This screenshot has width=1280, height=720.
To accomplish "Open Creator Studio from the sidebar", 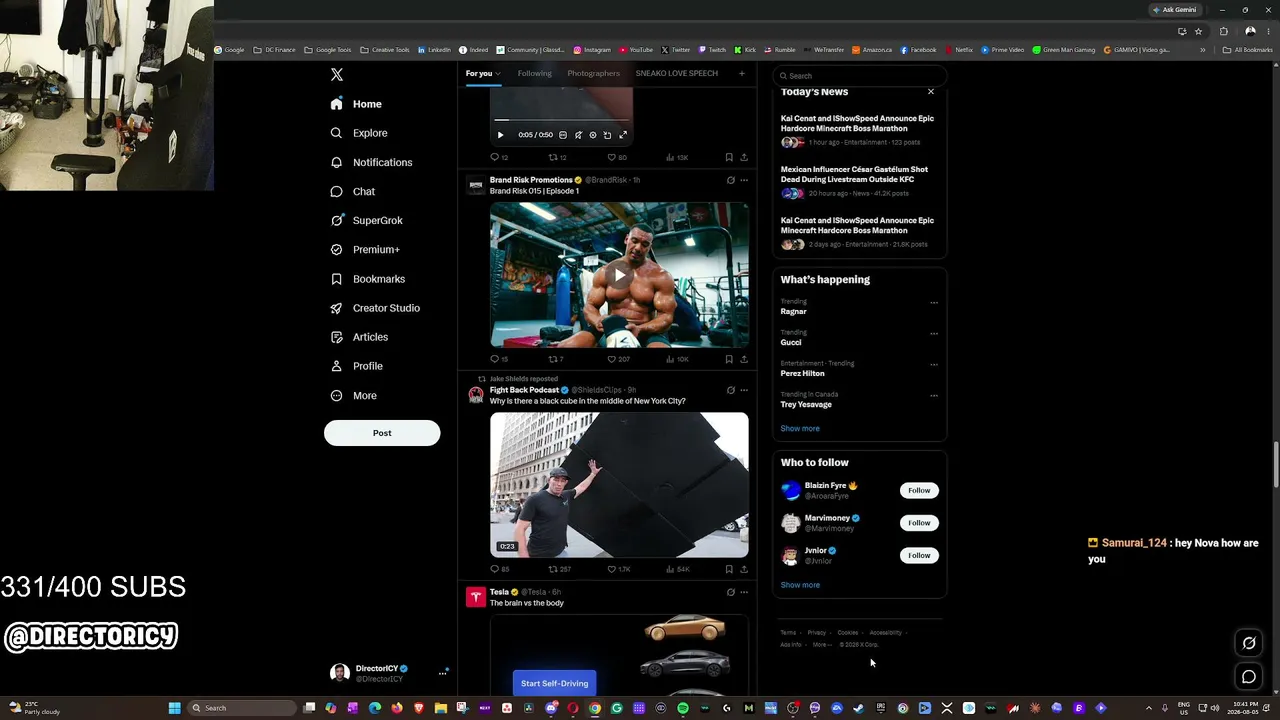I will coord(375,308).
